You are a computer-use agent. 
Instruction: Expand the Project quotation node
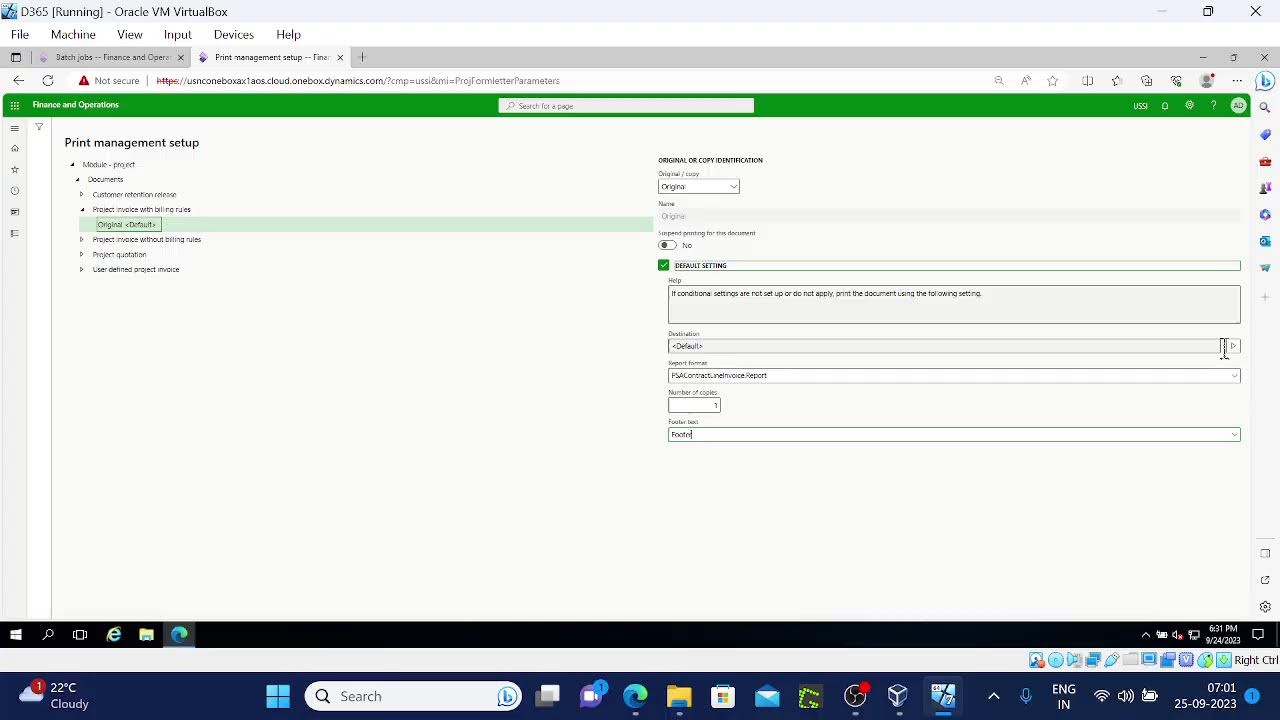82,254
